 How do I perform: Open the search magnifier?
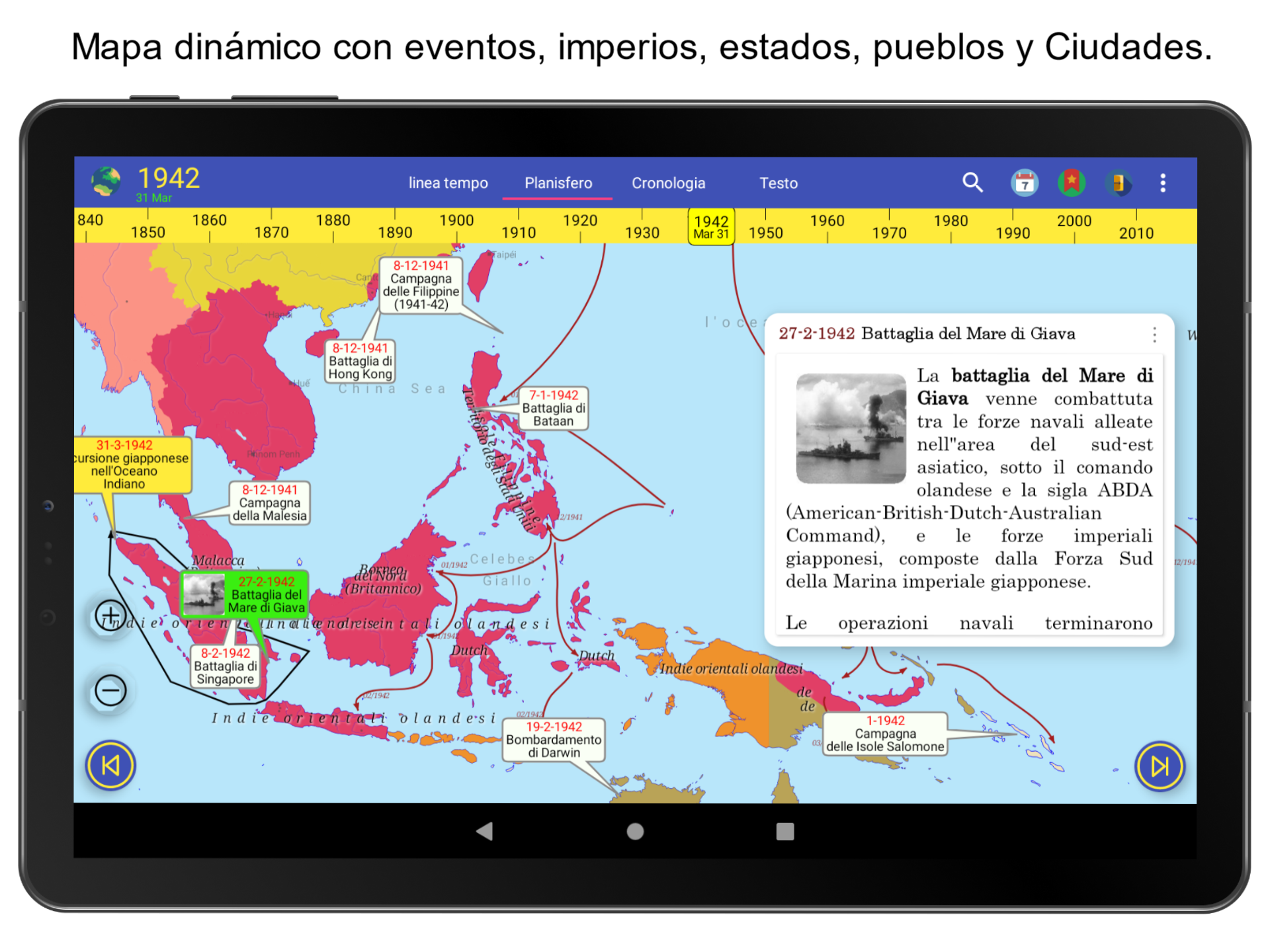[972, 182]
